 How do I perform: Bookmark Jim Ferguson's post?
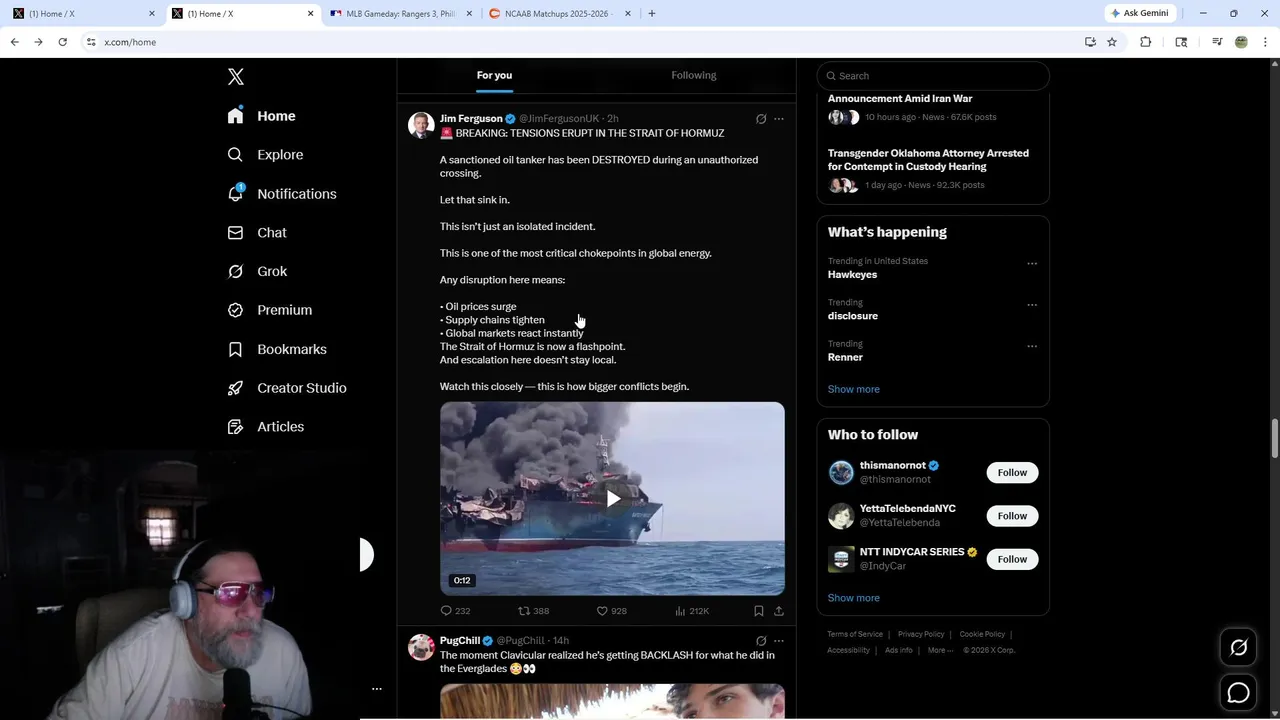(x=759, y=611)
